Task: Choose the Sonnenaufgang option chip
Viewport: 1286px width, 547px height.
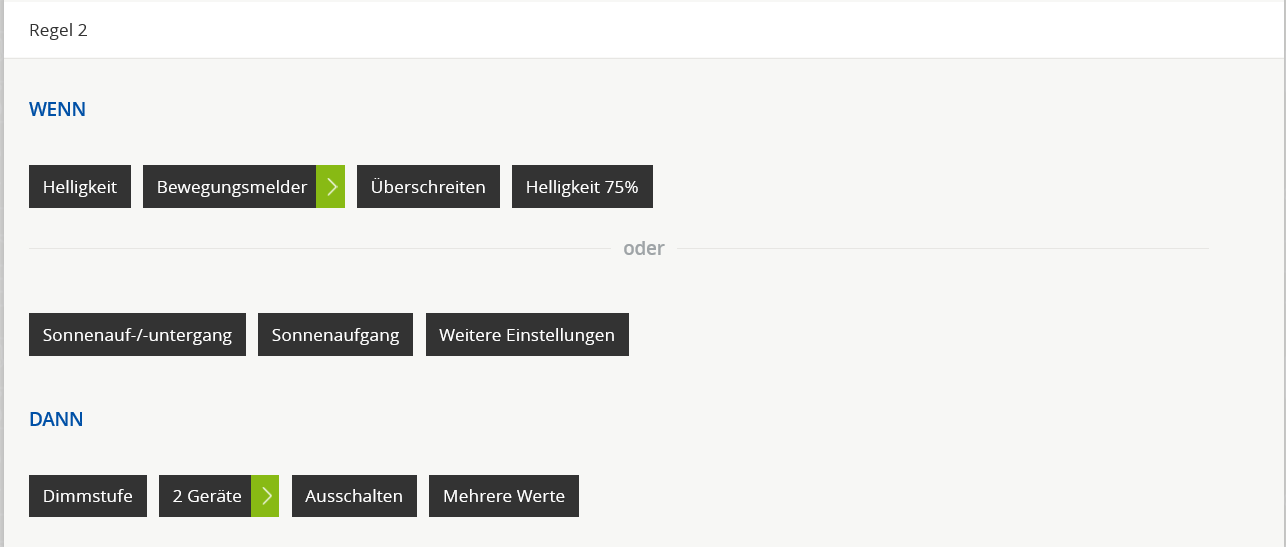Action: point(335,335)
